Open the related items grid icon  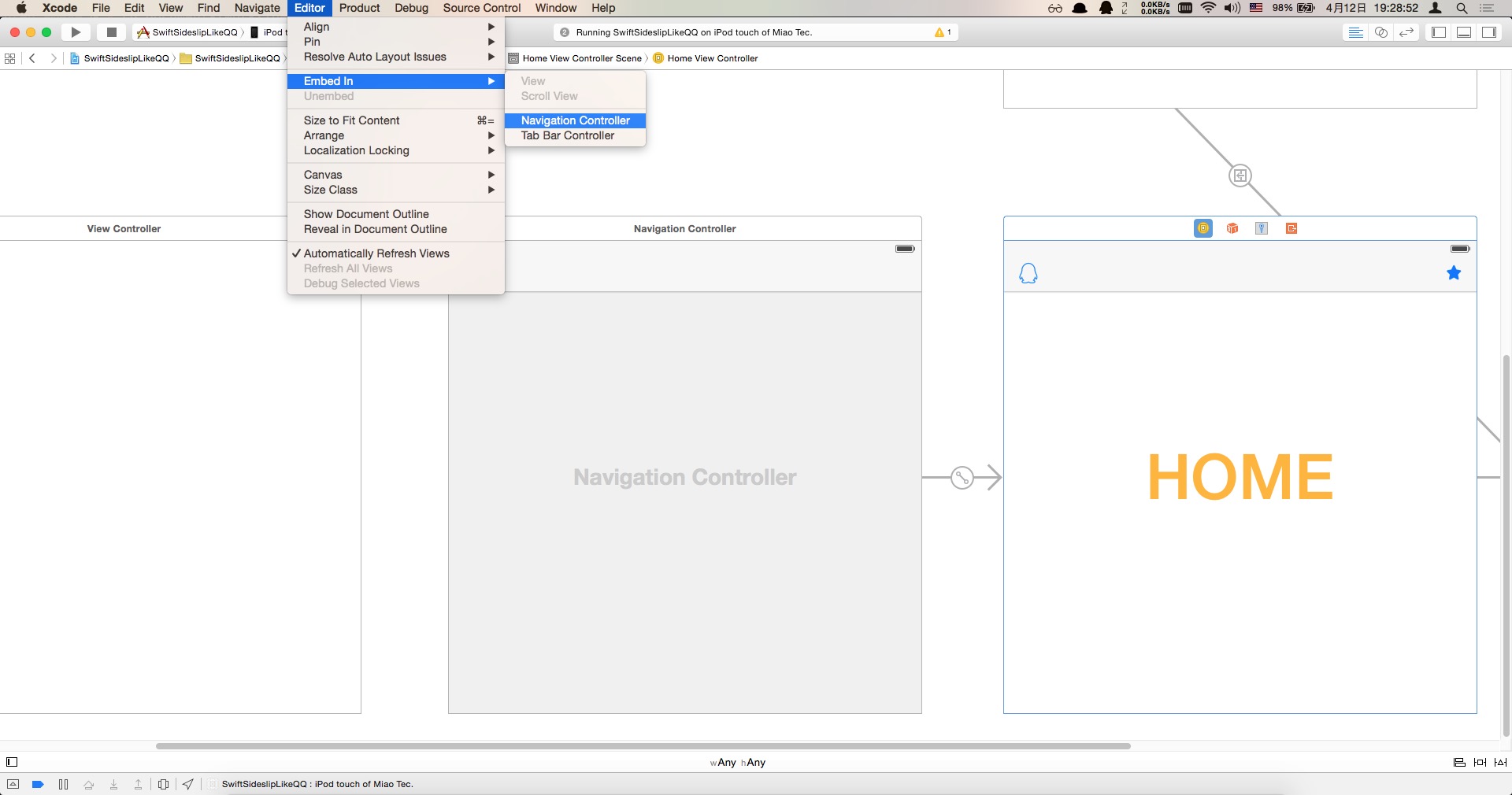10,58
